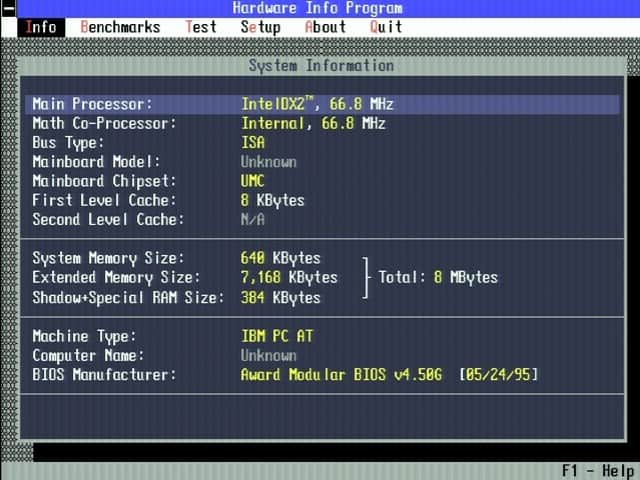This screenshot has height=480, width=640.
Task: Click the F1 - Help status hint
Action: (598, 471)
